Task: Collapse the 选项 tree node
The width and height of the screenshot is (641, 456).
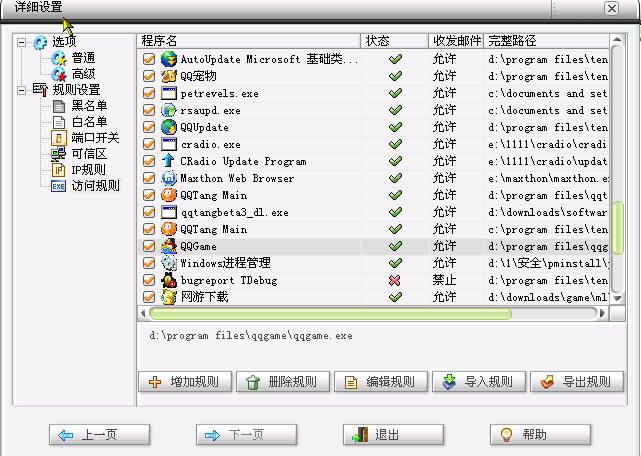Action: 22,42
